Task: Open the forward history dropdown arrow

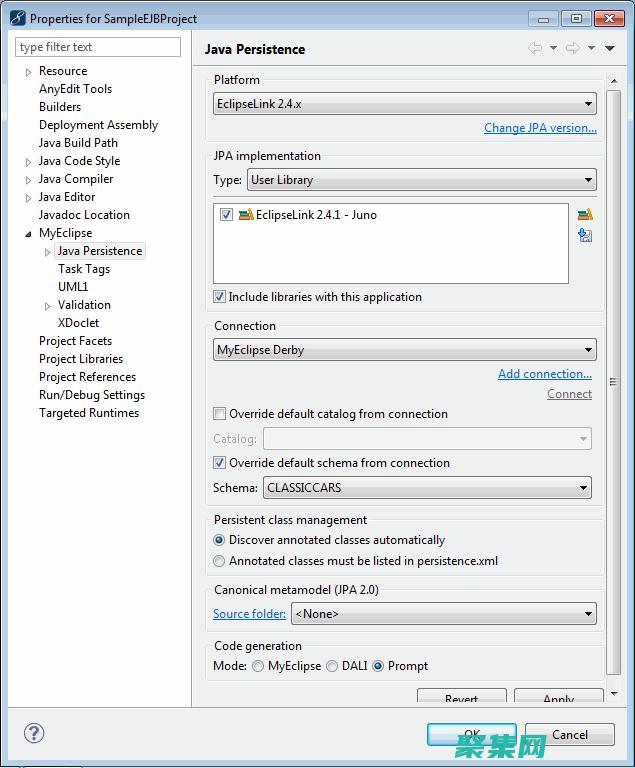Action: pos(591,48)
